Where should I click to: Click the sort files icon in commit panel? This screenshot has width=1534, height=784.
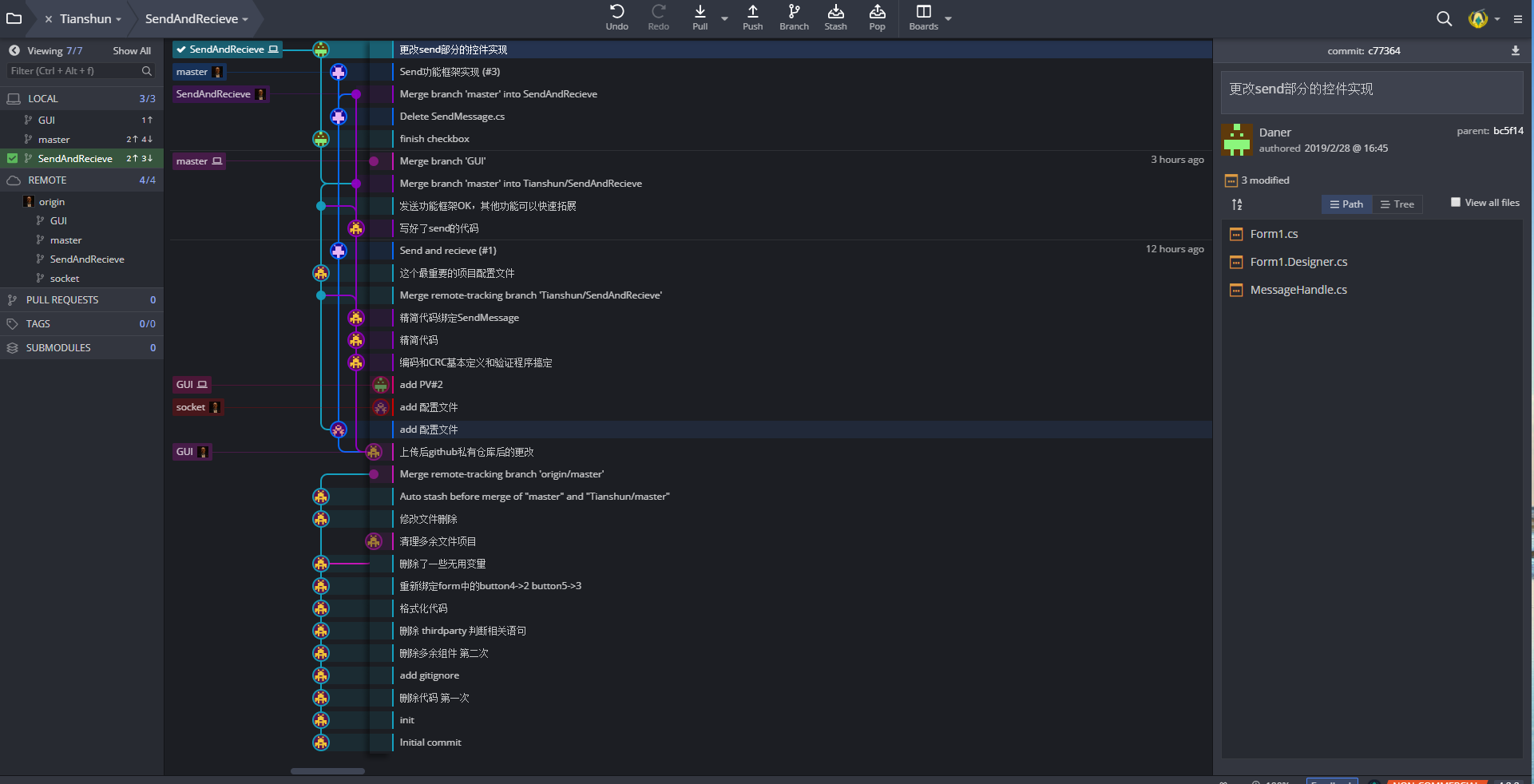click(1237, 204)
